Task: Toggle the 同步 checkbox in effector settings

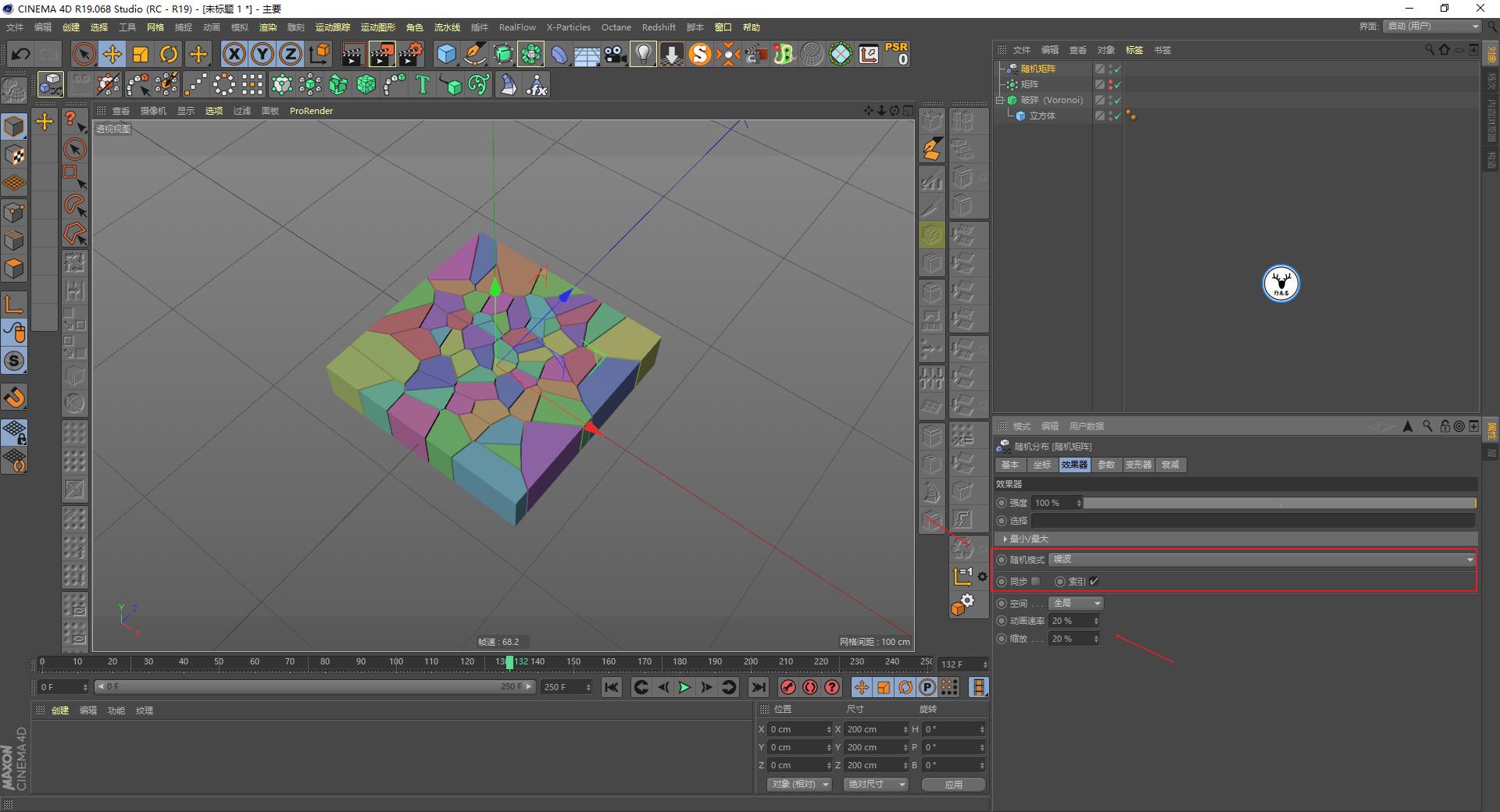Action: tap(1035, 581)
